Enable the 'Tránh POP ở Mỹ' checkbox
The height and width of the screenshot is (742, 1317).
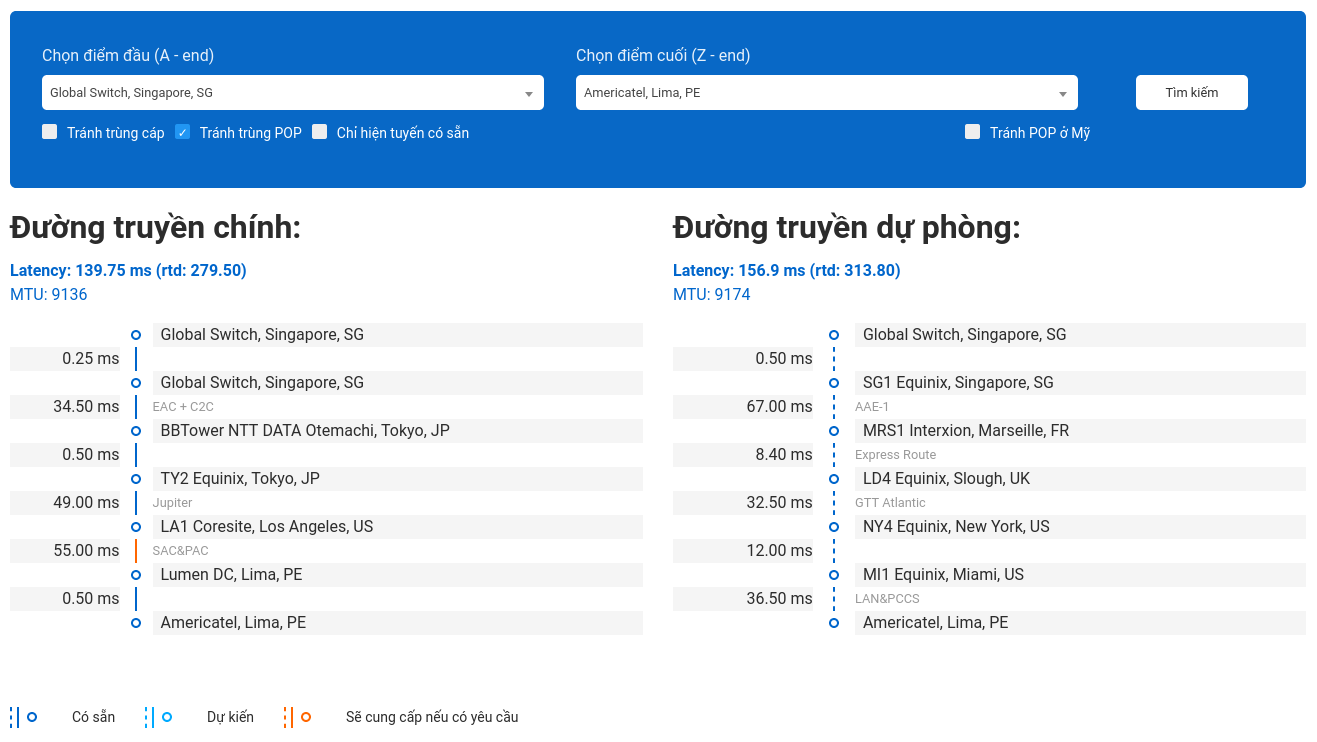pos(971,131)
